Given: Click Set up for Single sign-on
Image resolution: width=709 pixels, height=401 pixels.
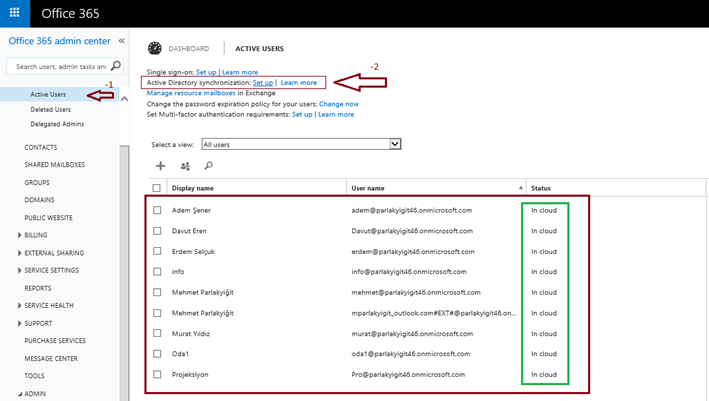Looking at the screenshot, I should point(206,72).
